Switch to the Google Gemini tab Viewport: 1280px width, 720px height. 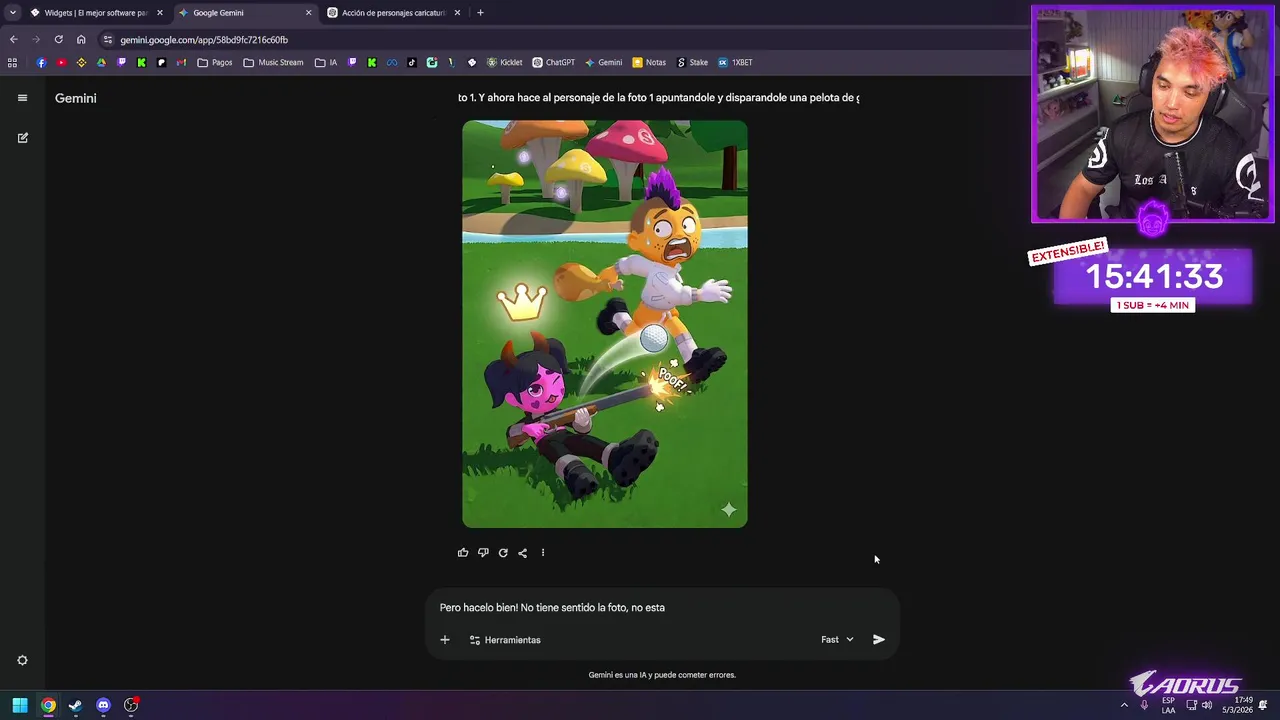[245, 13]
